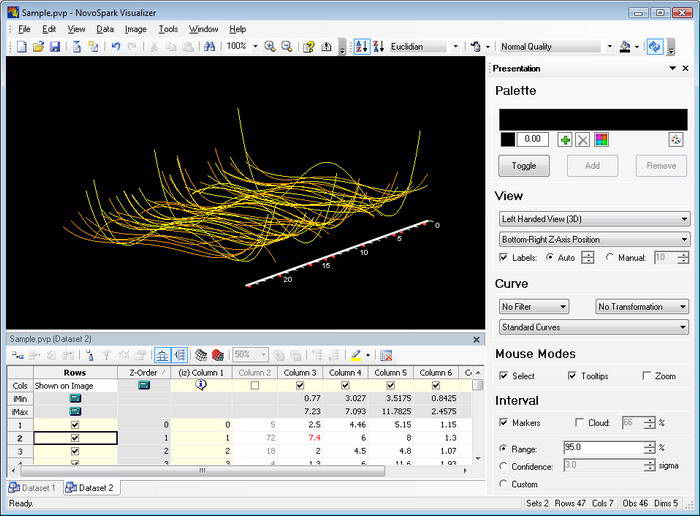Screen dimensions: 700x516
Task: Click the teal icon in the iMin row
Action: (75, 398)
